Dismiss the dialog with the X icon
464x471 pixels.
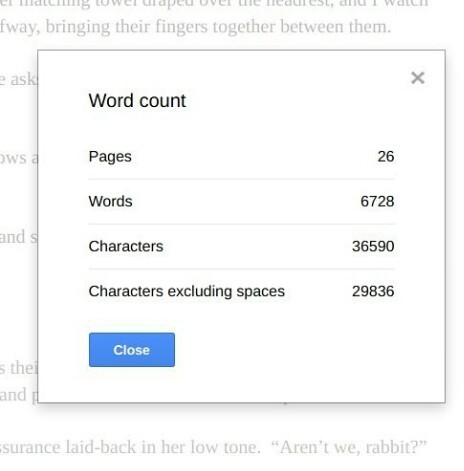(417, 78)
